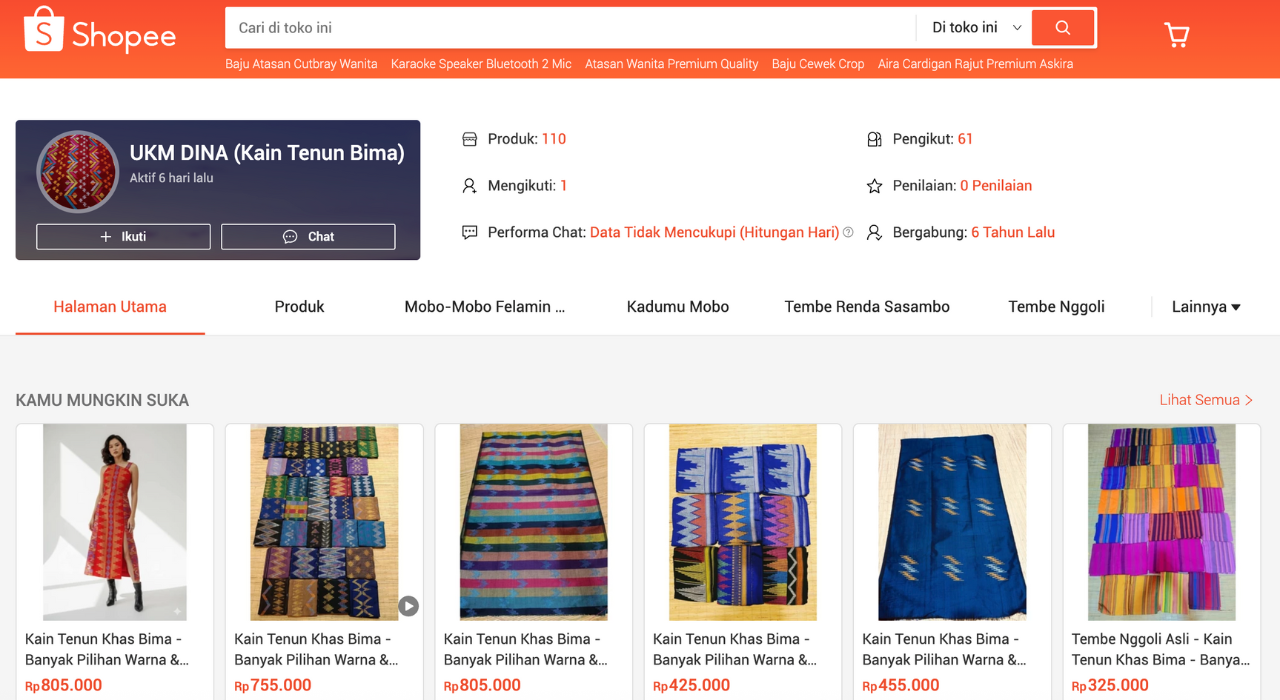Viewport: 1280px width, 700px height.
Task: Expand the Lainnya category menu
Action: [1206, 307]
